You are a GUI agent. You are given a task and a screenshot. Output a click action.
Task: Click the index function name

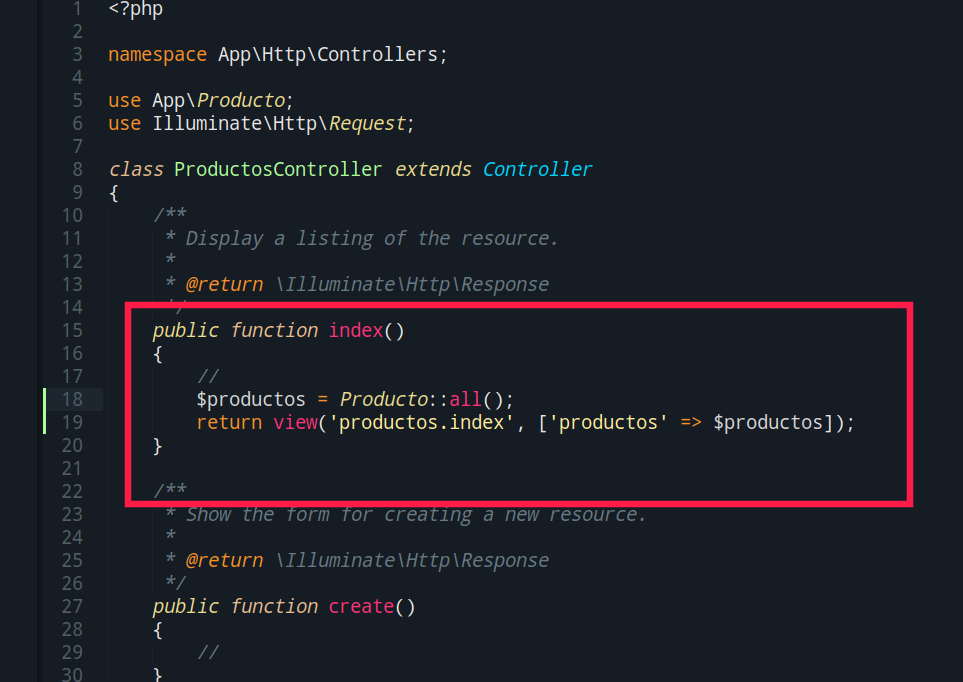[355, 331]
